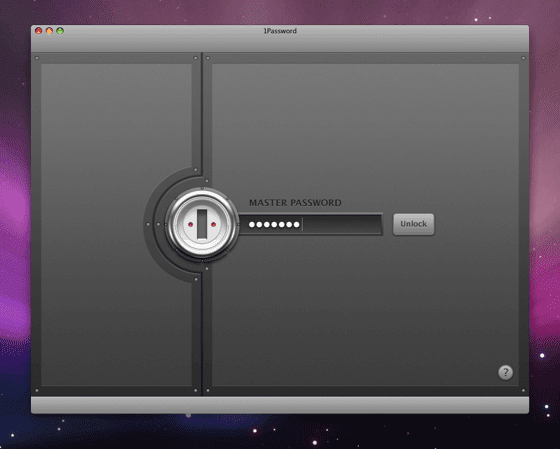This screenshot has height=449, width=560.
Task: Click the 1Password window title text
Action: coord(280,31)
